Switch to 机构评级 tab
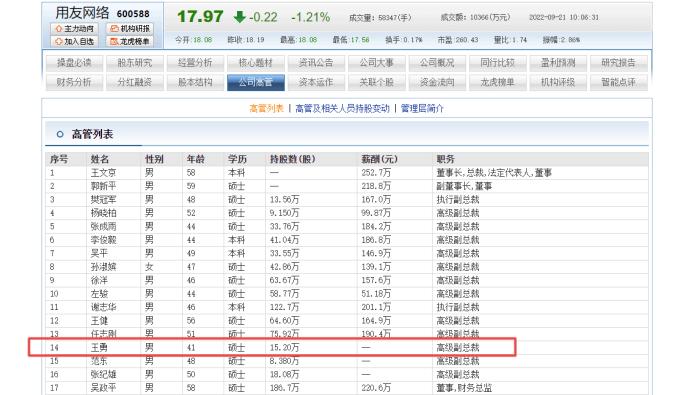This screenshot has width=692, height=395. [x=558, y=83]
